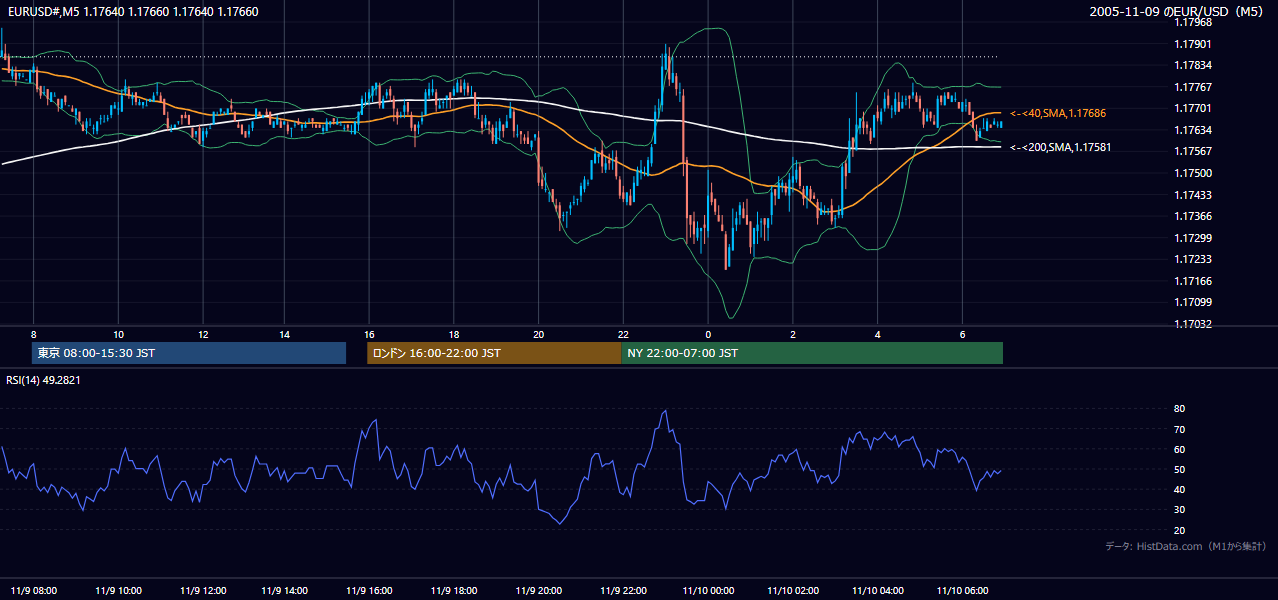Click price axis label 1.17701
Screen dimensions: 1278x600
point(1192,108)
